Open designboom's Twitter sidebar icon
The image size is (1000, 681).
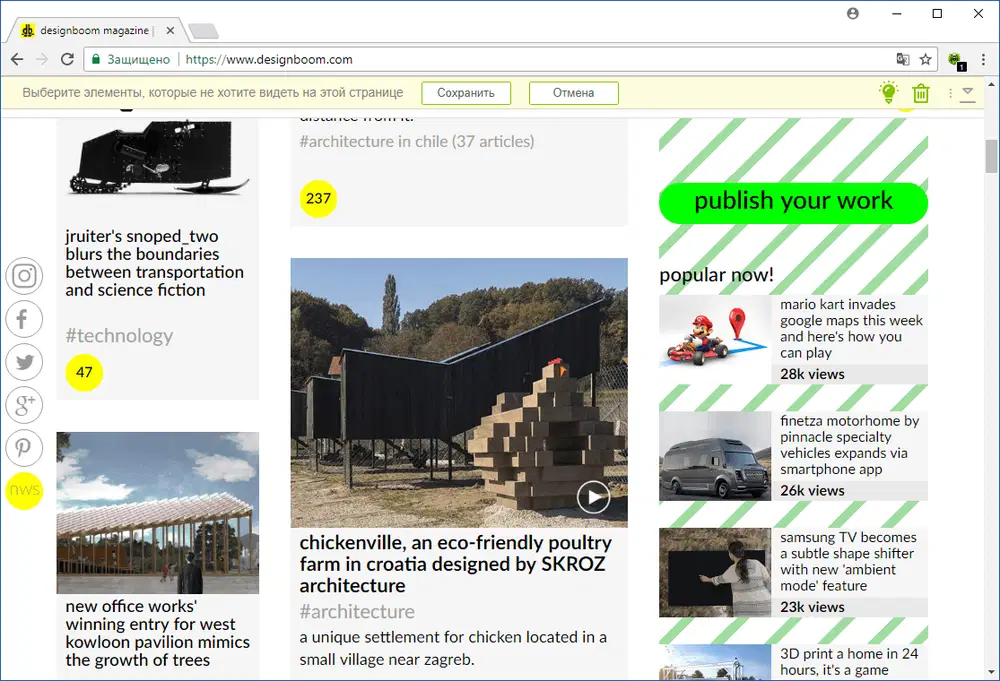point(24,362)
